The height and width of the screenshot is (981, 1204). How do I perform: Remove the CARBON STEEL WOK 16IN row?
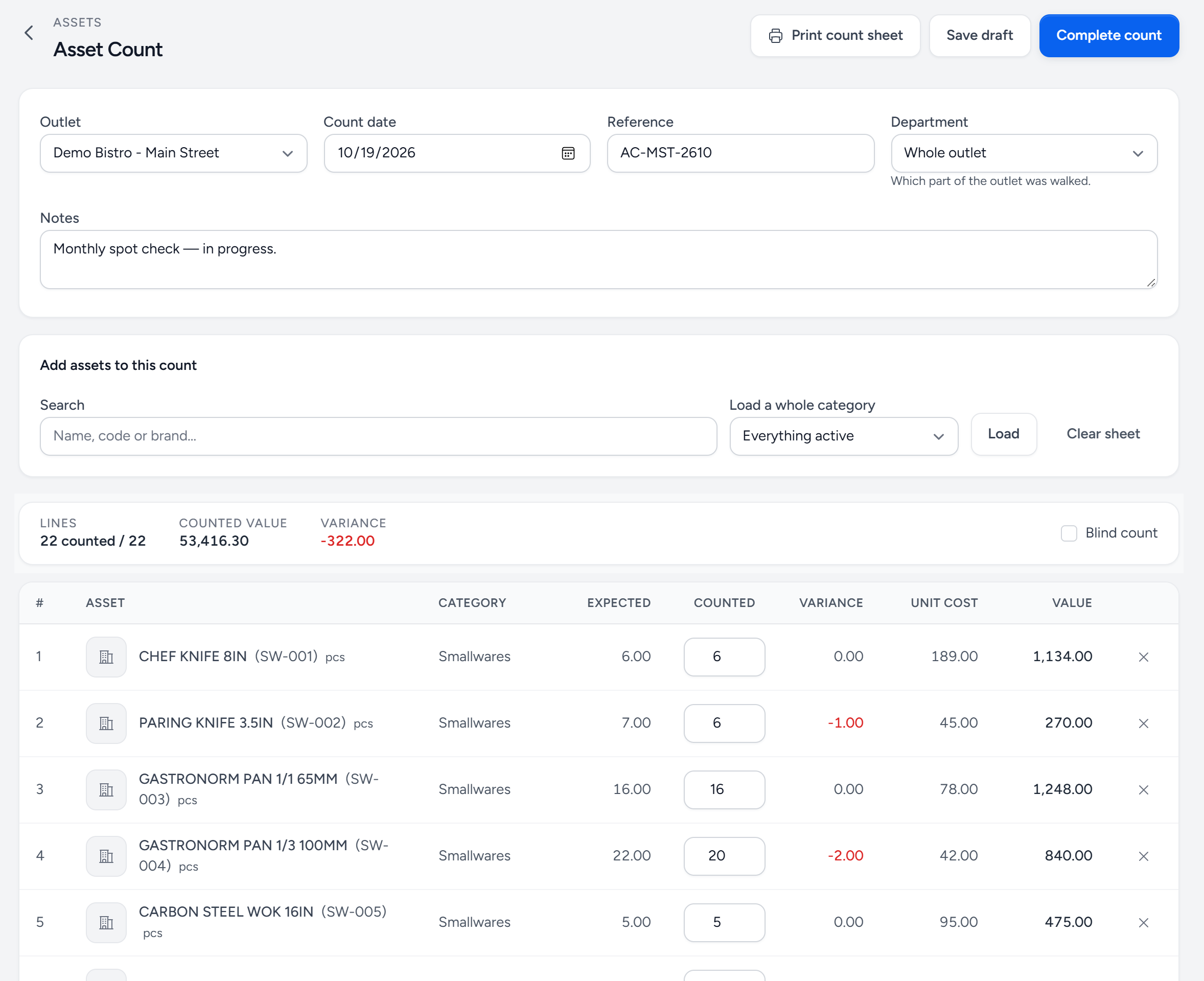pyautogui.click(x=1144, y=922)
